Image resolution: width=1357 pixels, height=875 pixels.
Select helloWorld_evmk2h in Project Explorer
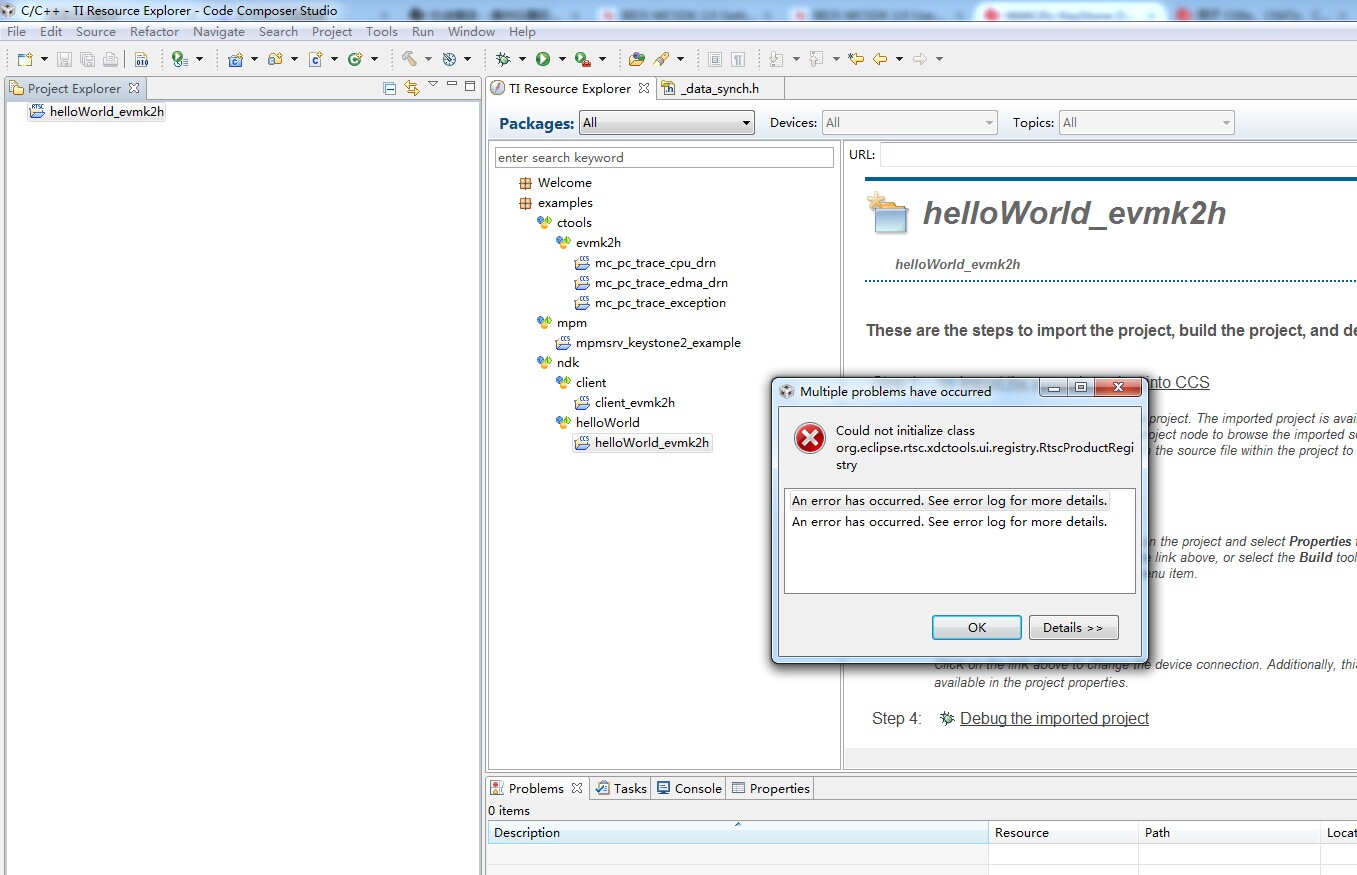tap(96, 111)
